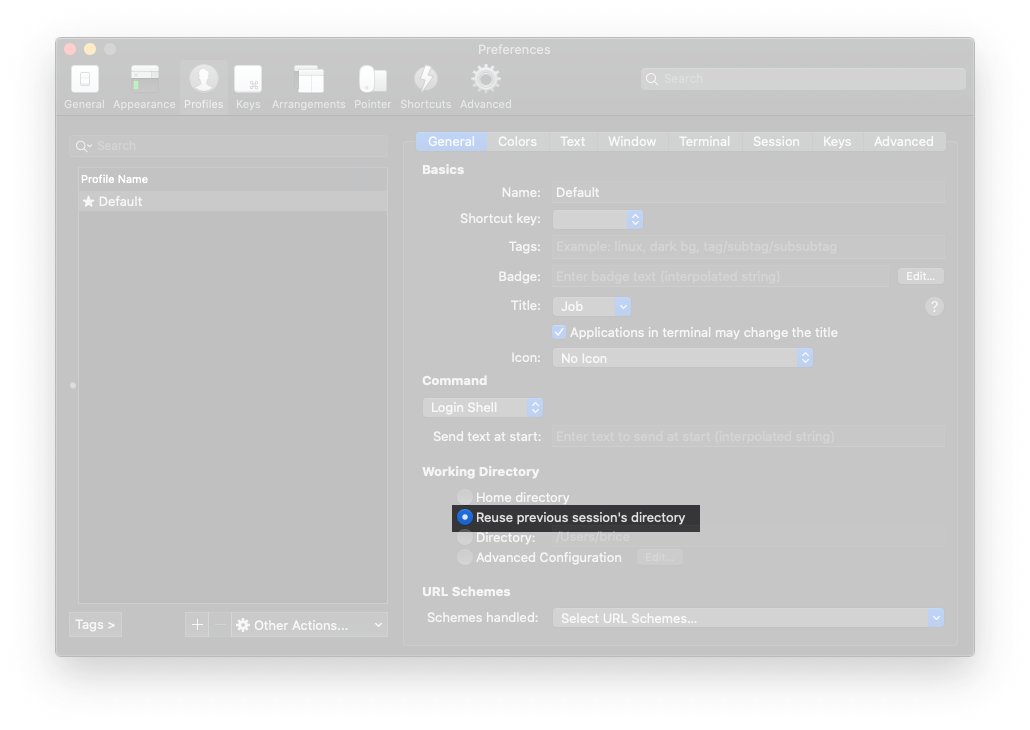Click the help question mark icon

coord(934,306)
